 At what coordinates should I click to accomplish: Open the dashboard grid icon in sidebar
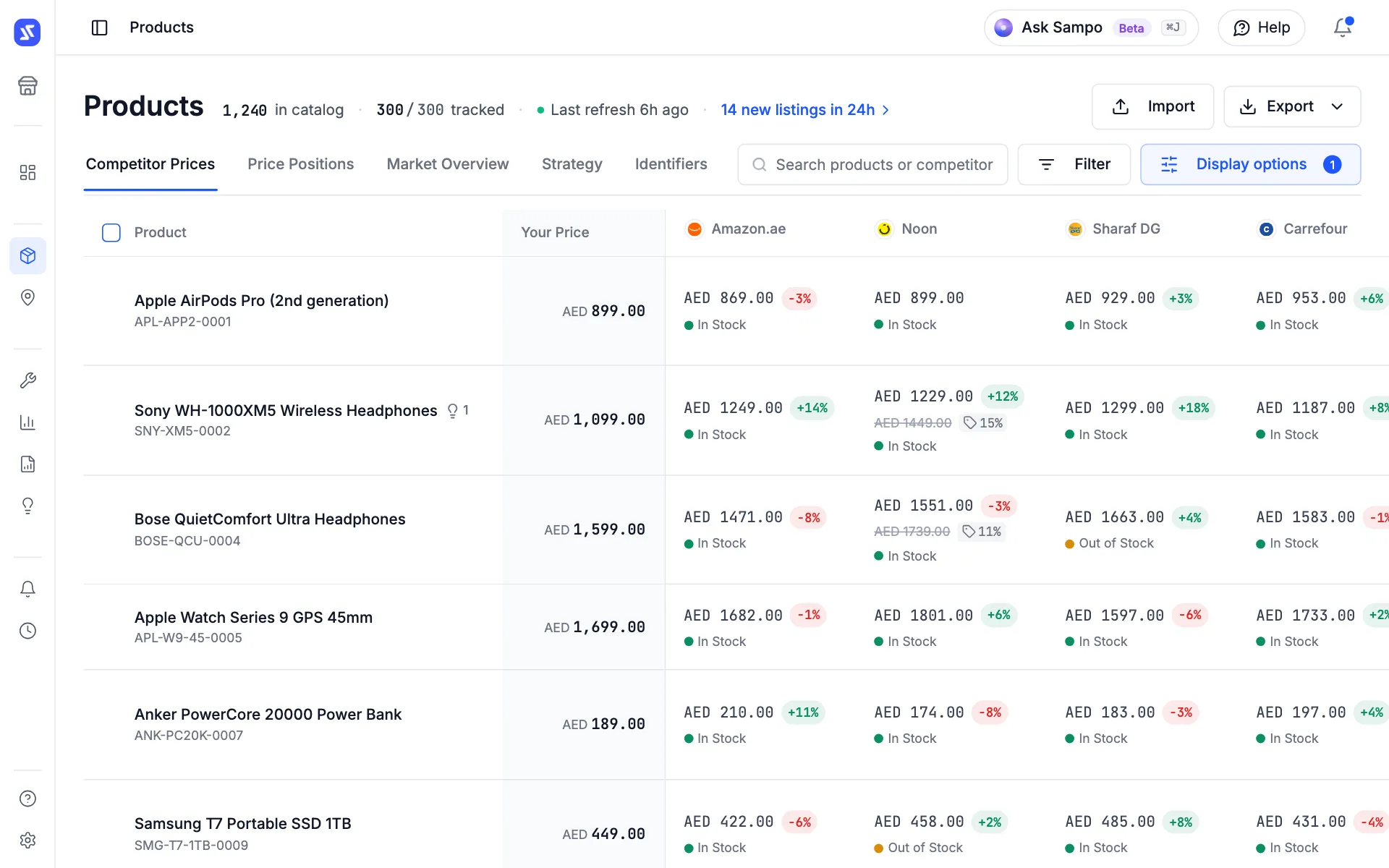pyautogui.click(x=27, y=172)
